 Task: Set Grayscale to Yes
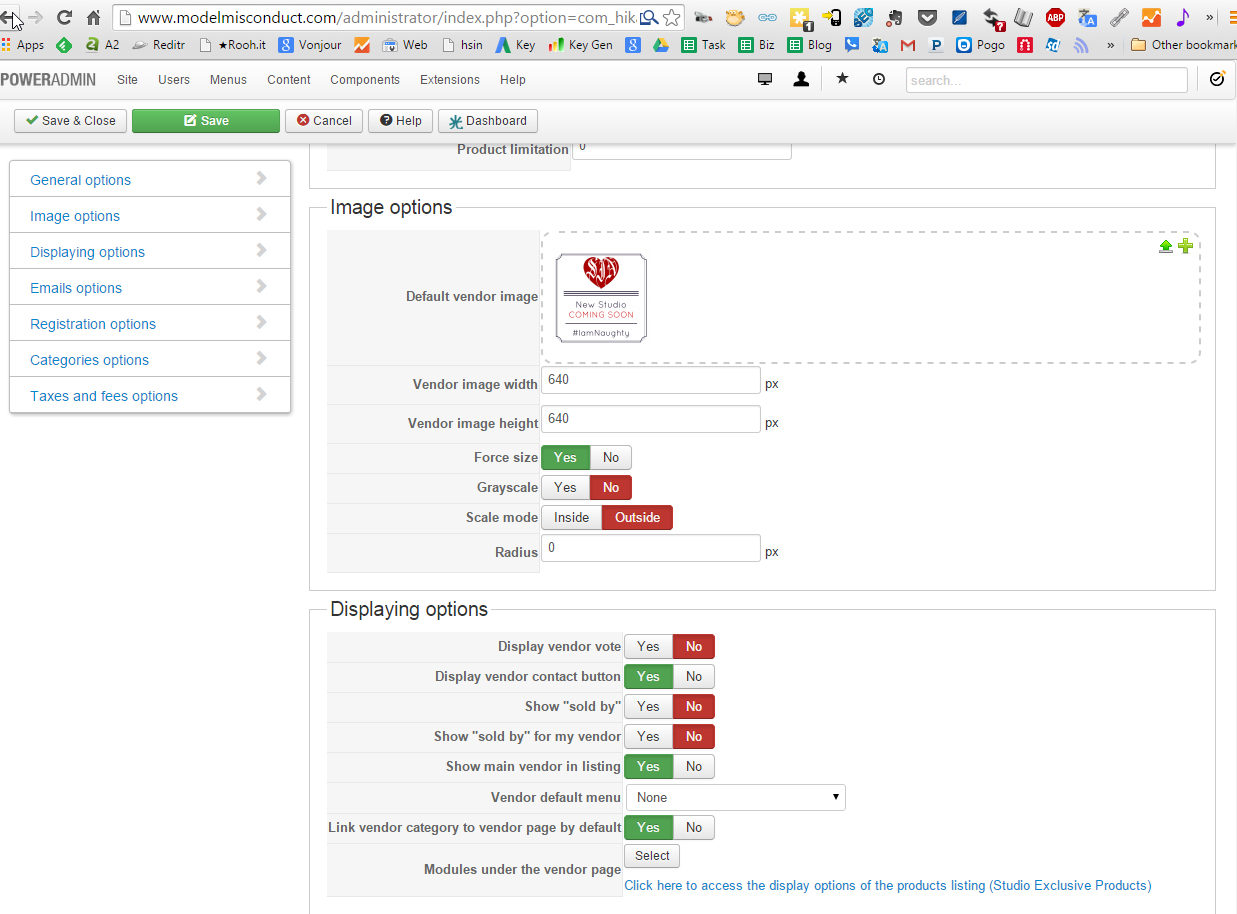tap(565, 487)
